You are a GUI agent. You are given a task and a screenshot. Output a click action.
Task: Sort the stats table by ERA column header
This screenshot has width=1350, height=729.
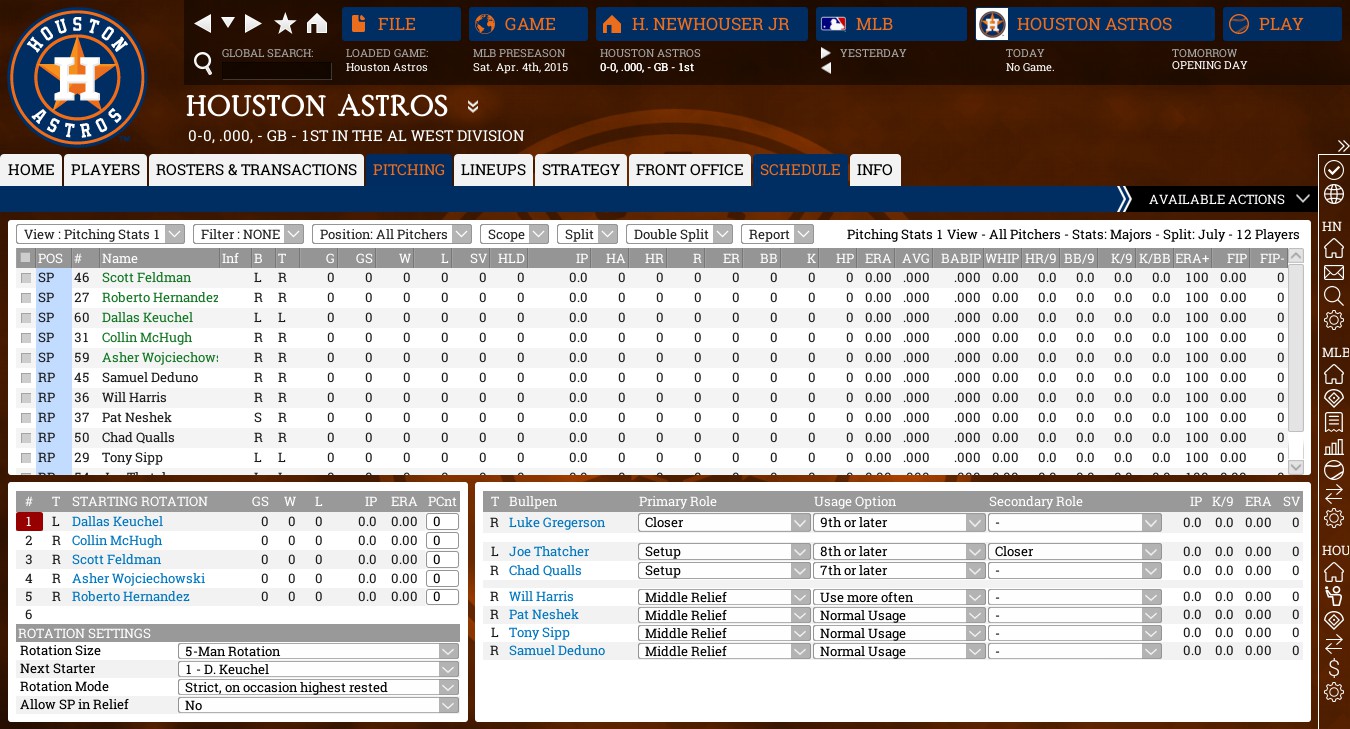(878, 258)
